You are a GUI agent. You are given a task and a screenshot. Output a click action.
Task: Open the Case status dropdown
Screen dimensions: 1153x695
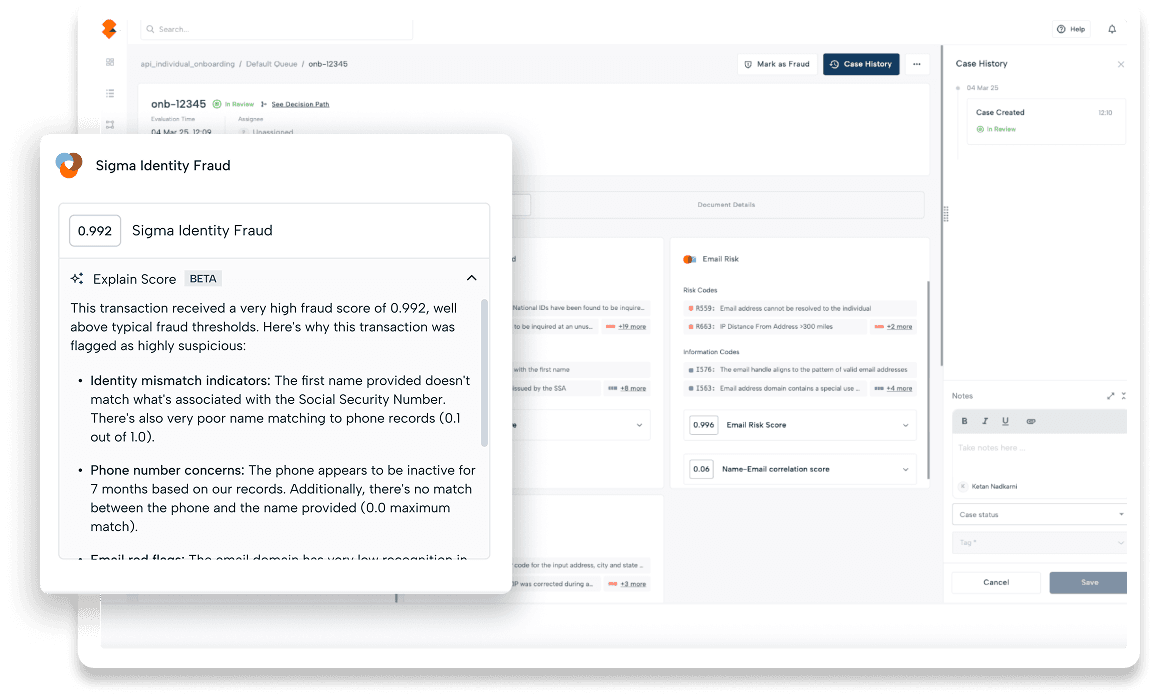1039,514
